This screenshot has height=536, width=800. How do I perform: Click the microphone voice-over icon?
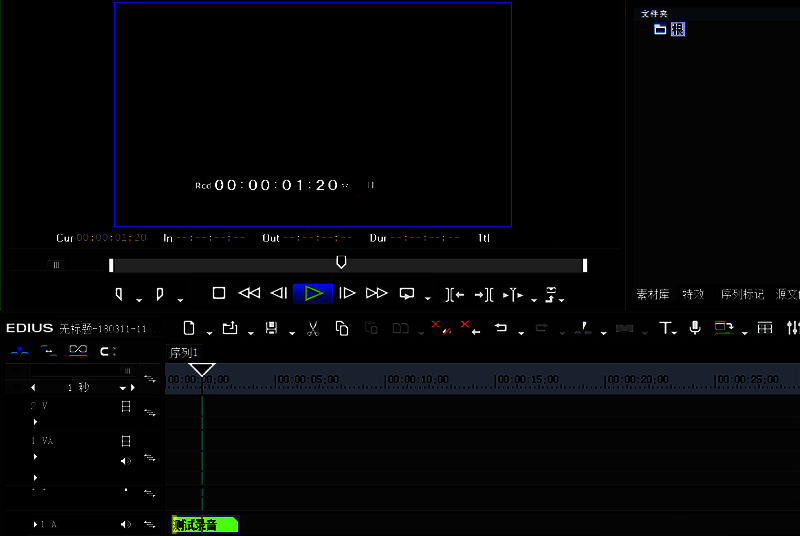[695, 328]
